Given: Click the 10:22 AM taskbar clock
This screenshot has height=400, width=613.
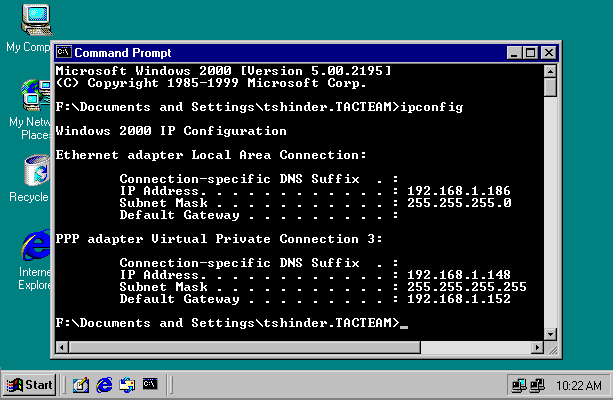Looking at the screenshot, I should tap(578, 384).
